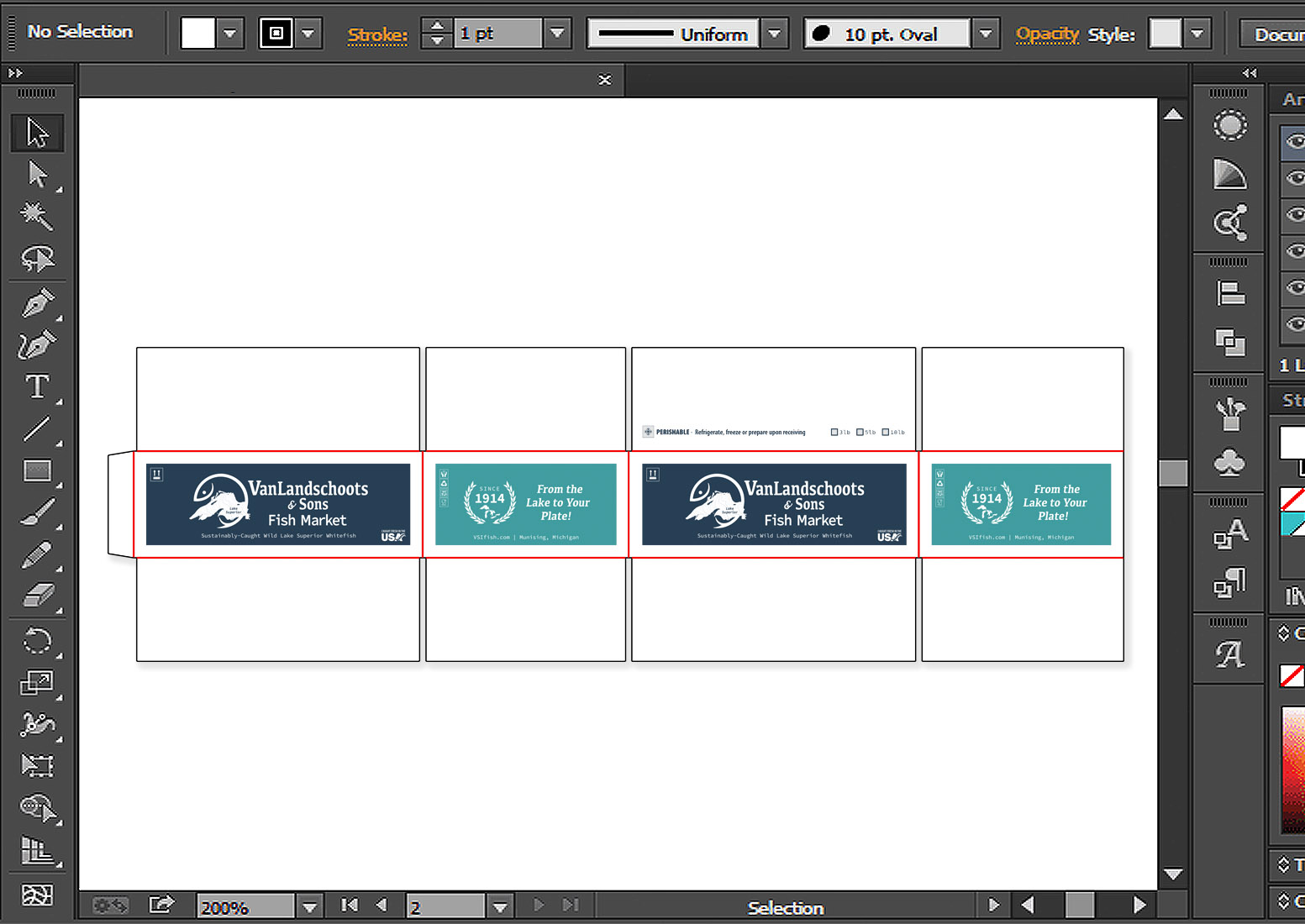Click the Opacity link in the control bar

[x=1046, y=34]
